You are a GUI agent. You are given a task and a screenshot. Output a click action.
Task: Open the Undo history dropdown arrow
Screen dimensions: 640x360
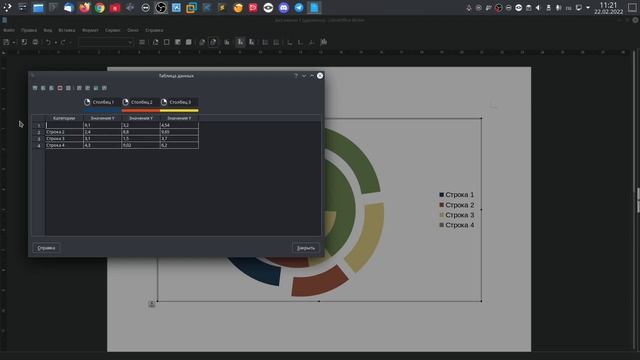click(x=56, y=42)
